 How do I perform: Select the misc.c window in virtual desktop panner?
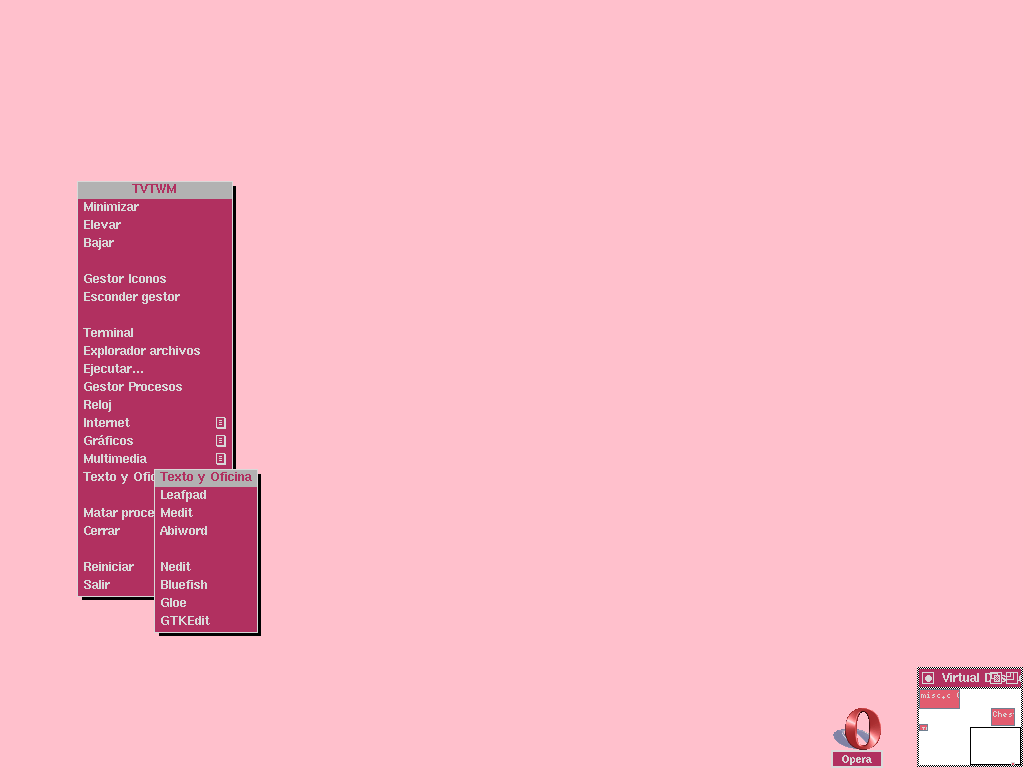[939, 697]
